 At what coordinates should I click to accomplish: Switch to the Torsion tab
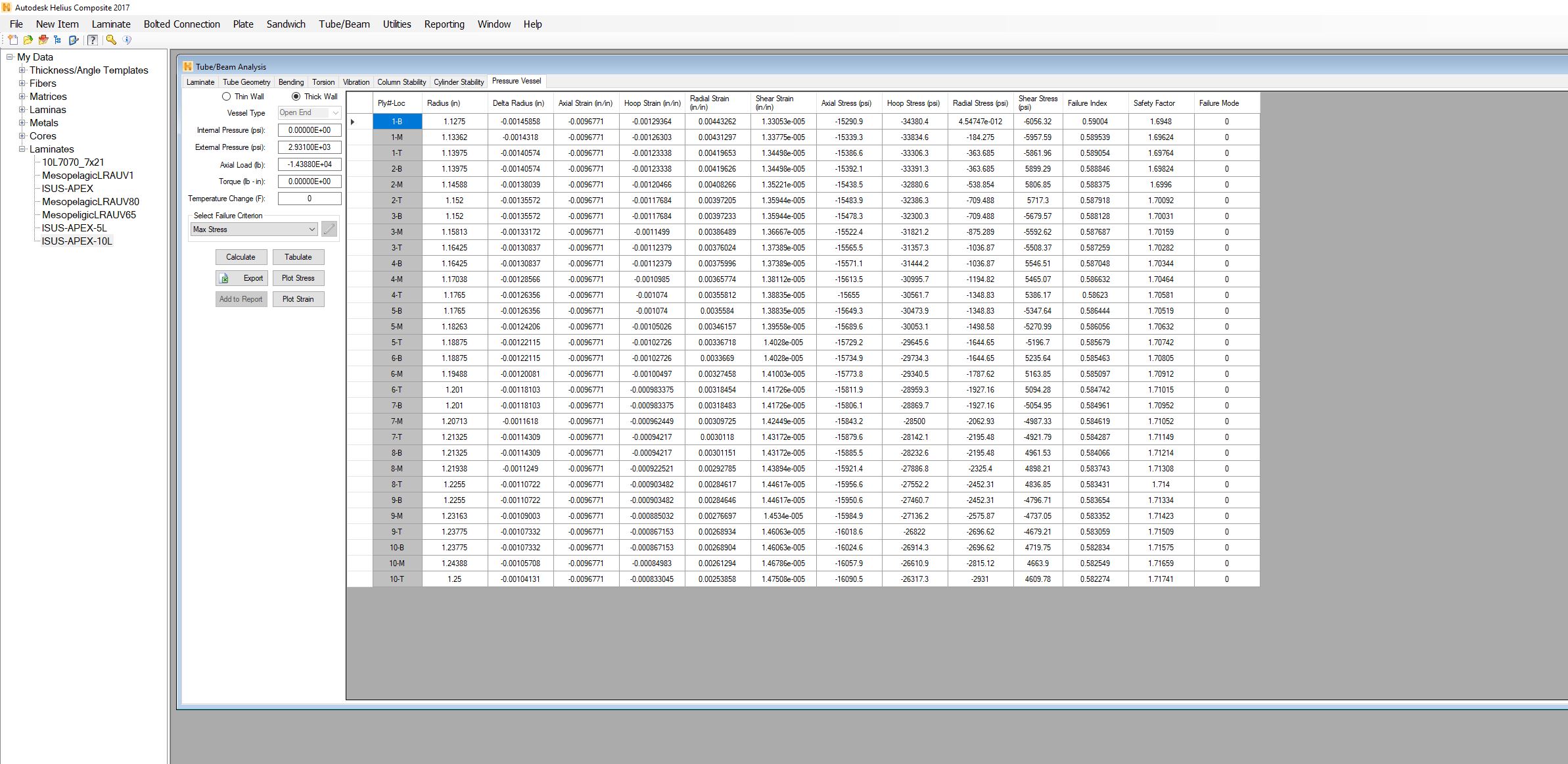pyautogui.click(x=323, y=82)
